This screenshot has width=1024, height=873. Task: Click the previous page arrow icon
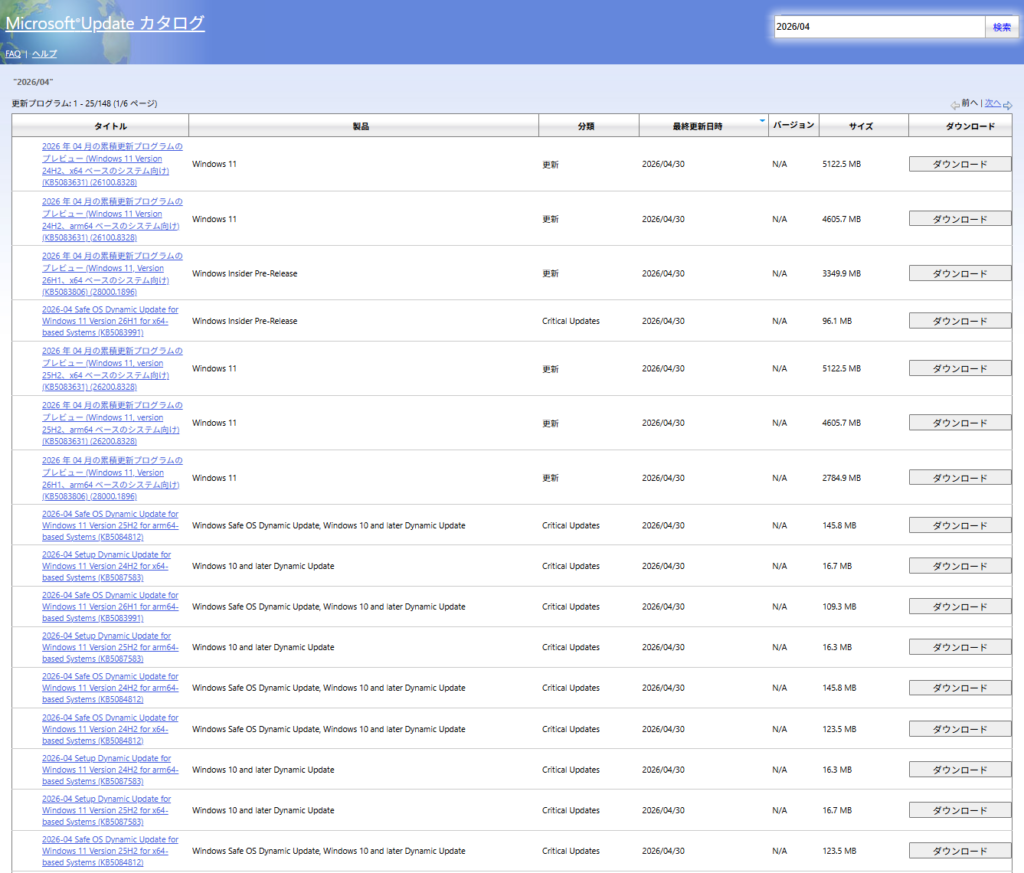[955, 104]
